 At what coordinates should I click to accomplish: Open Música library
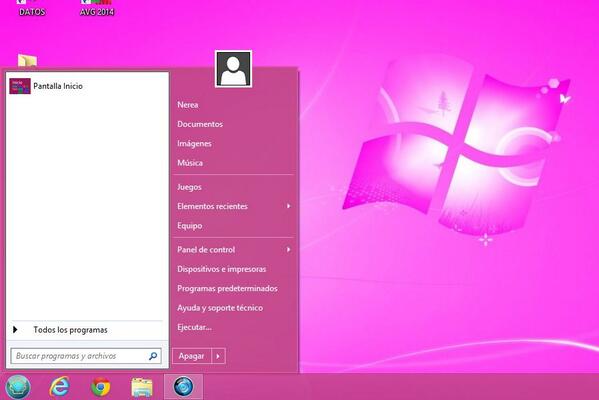click(x=190, y=163)
